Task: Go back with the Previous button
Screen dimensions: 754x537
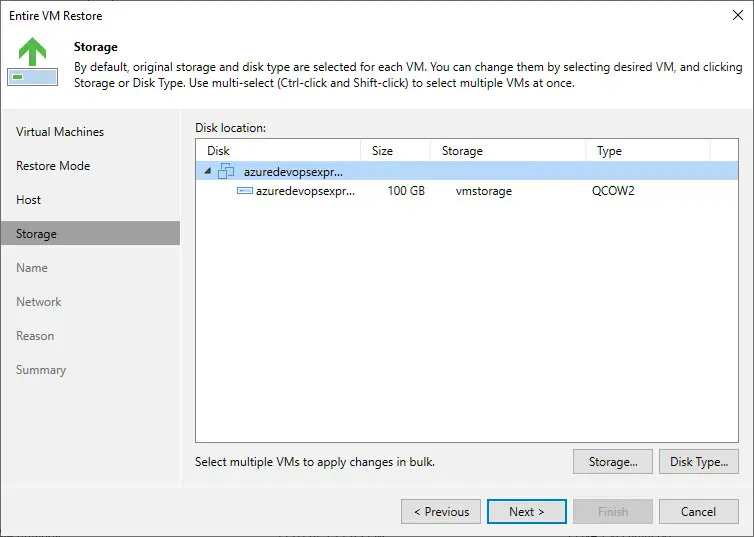Action: pyautogui.click(x=441, y=512)
